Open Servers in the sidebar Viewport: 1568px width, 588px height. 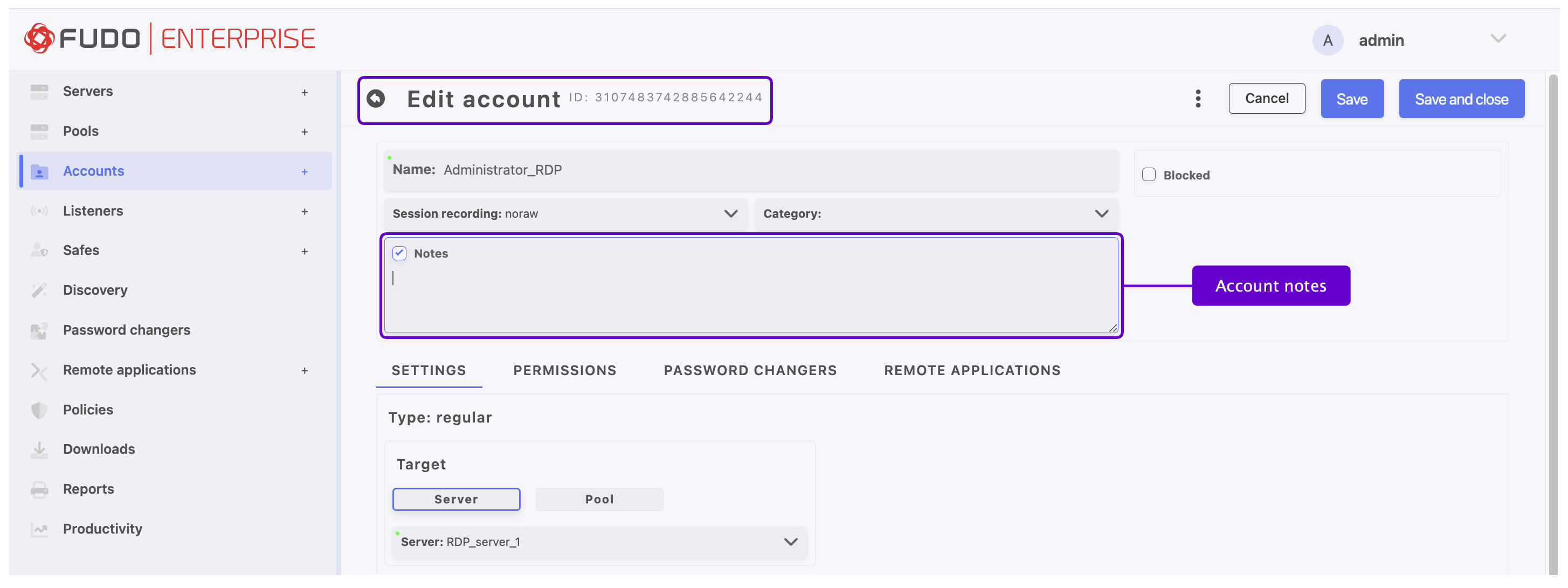tap(175, 92)
